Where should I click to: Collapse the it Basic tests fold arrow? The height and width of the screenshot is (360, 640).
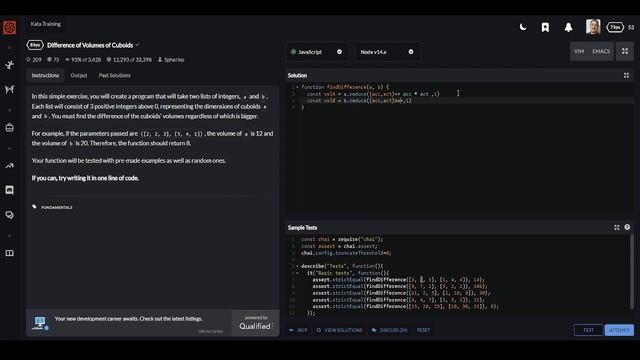tap(297, 273)
